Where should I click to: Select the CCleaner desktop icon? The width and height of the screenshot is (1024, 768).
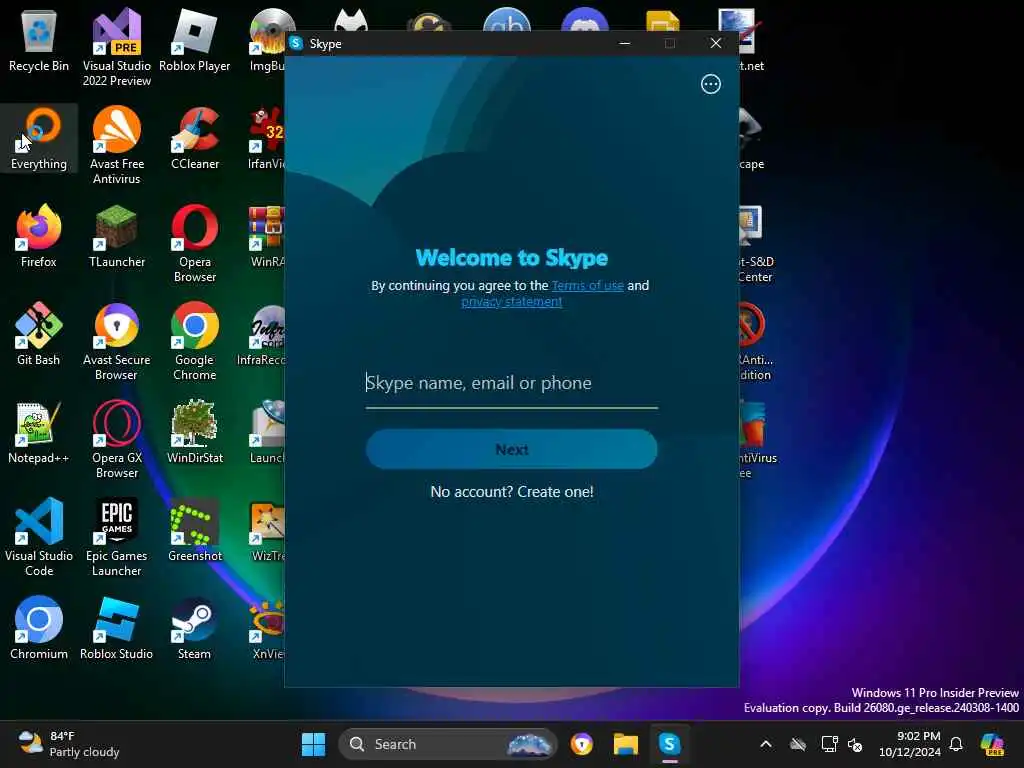click(x=195, y=138)
